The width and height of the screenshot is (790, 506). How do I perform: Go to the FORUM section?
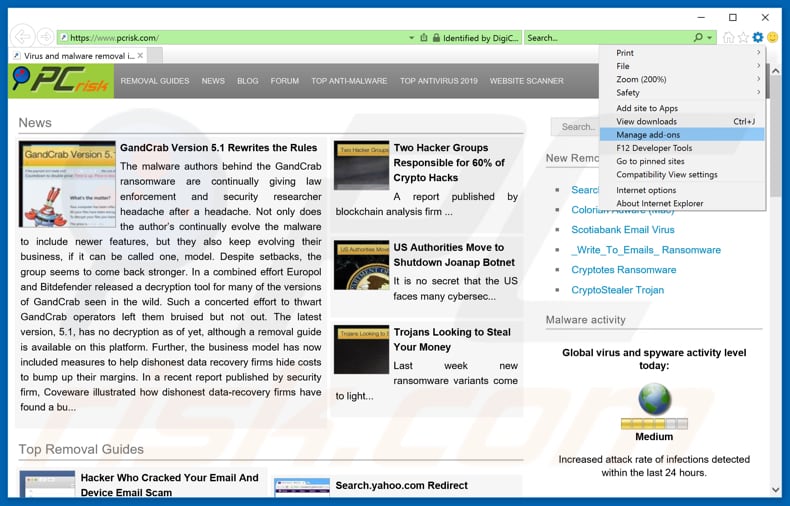pyautogui.click(x=284, y=81)
